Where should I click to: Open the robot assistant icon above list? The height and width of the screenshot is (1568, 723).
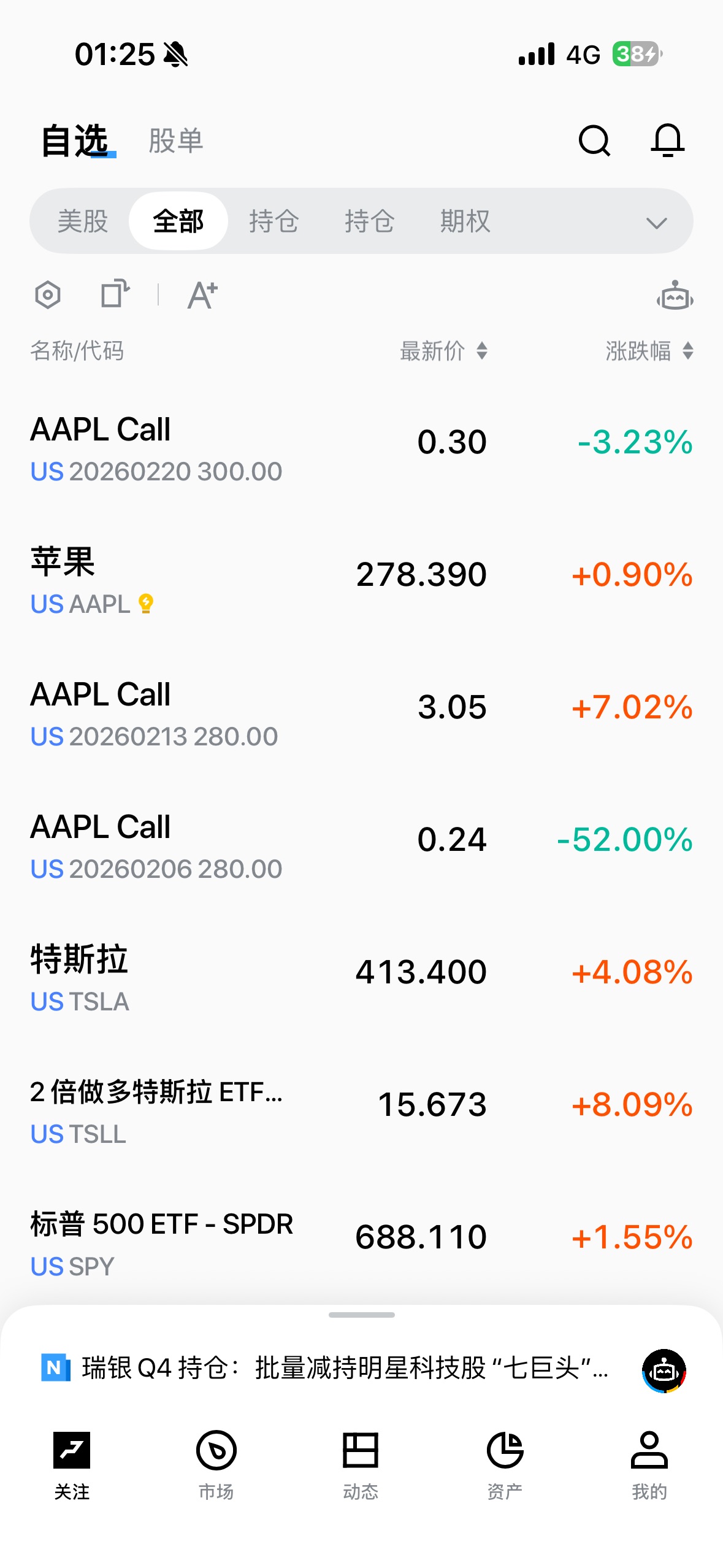[675, 296]
